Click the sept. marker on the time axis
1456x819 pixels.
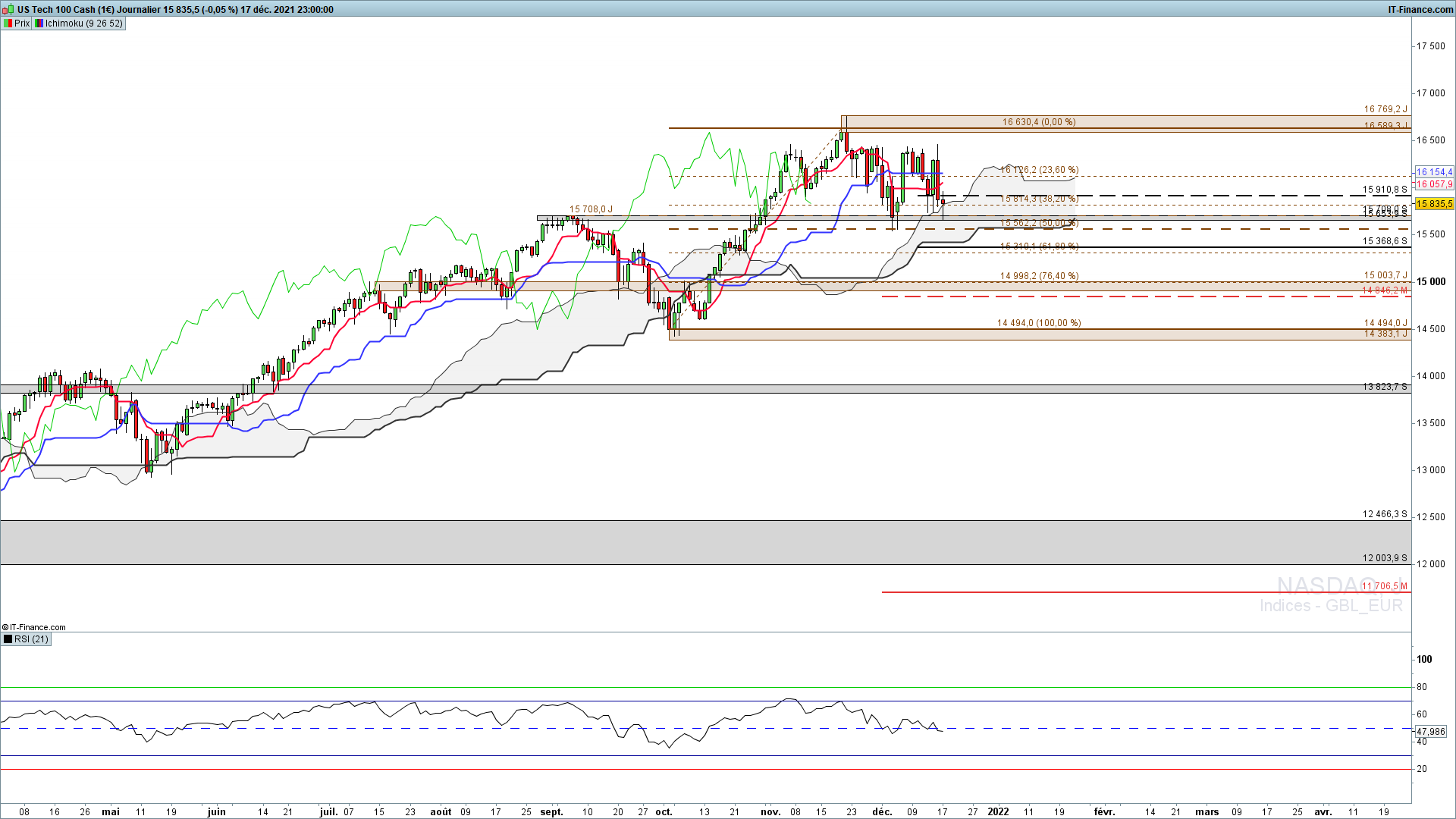pyautogui.click(x=551, y=811)
